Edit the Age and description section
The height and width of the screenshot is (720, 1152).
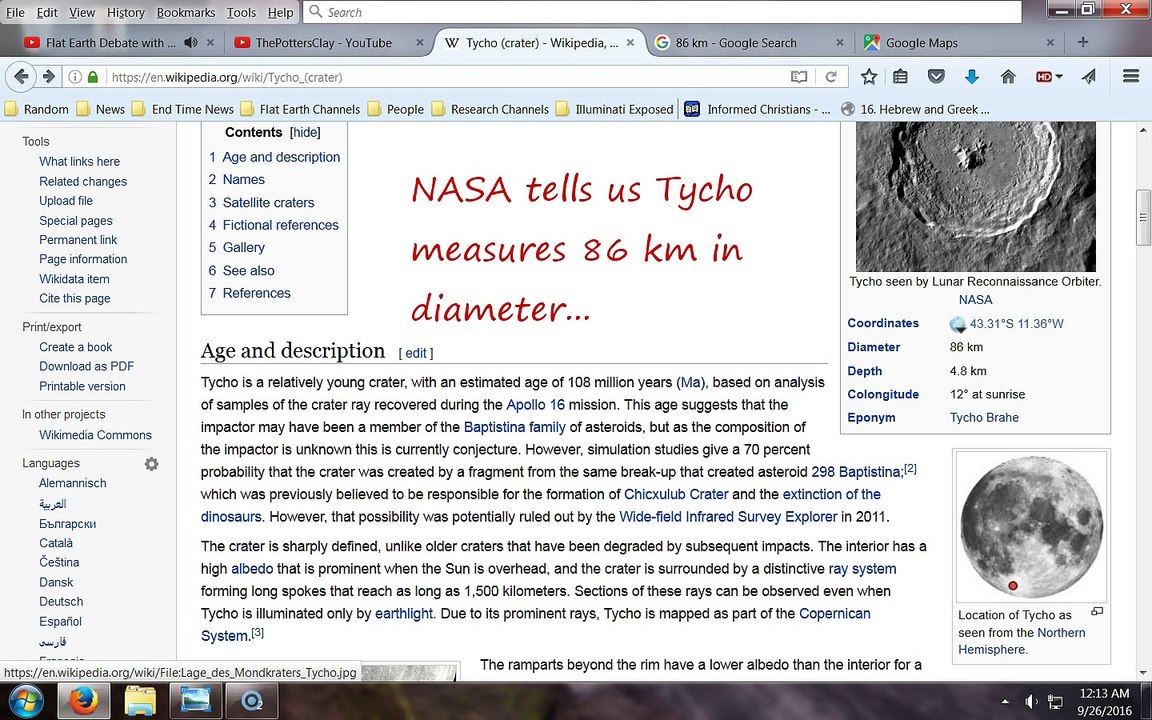pos(416,353)
